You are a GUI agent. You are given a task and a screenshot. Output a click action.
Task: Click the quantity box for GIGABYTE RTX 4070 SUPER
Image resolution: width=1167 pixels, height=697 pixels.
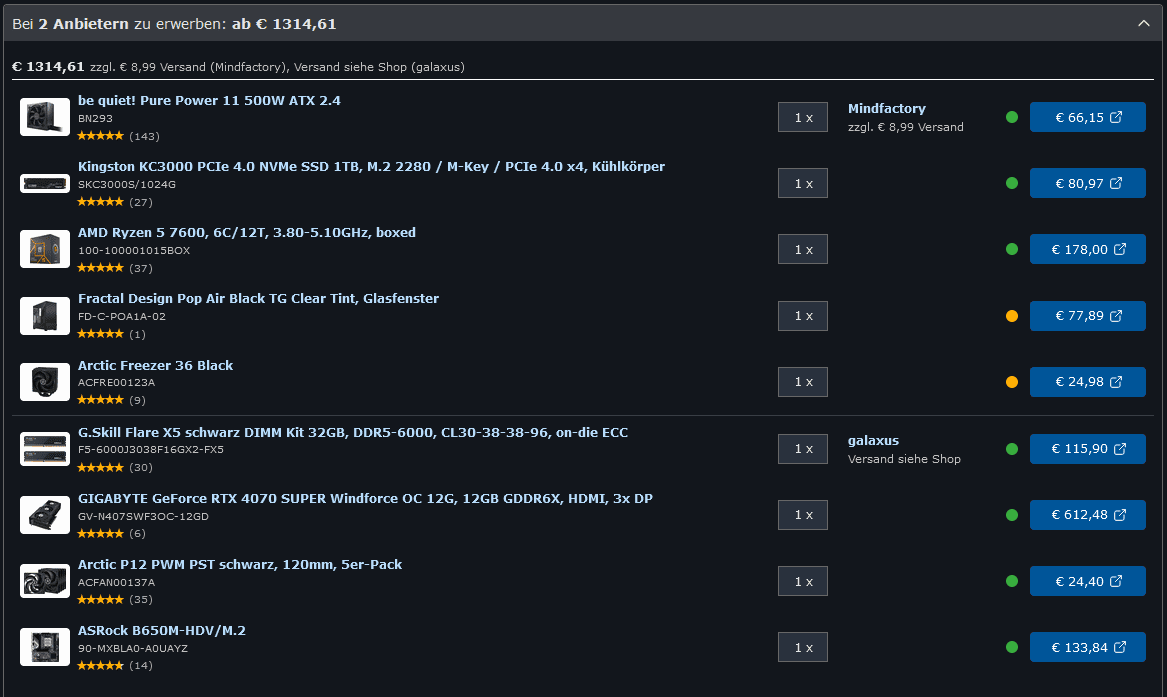tap(803, 515)
